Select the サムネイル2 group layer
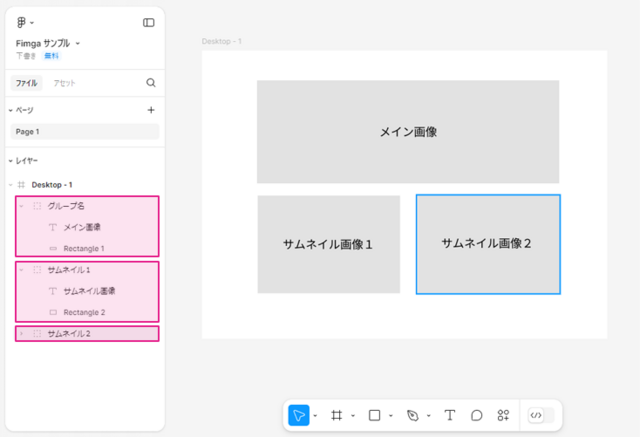 87,333
